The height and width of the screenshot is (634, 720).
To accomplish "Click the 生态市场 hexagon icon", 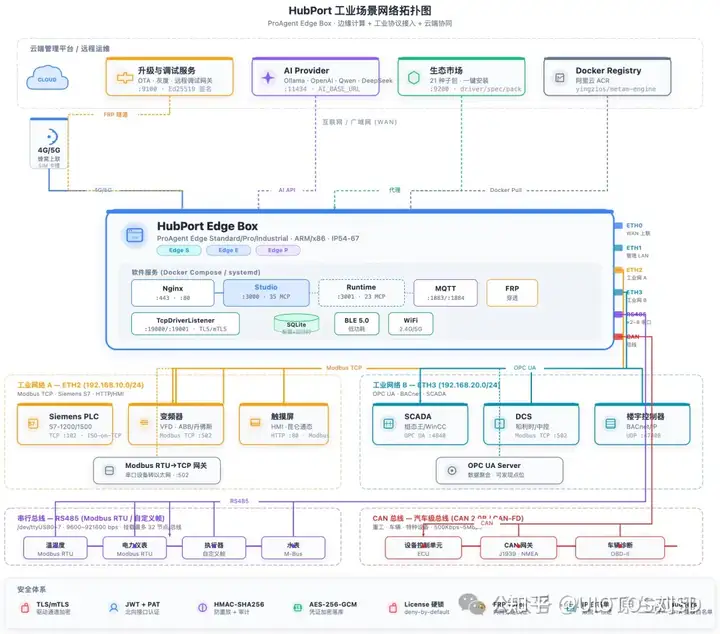I will [414, 78].
